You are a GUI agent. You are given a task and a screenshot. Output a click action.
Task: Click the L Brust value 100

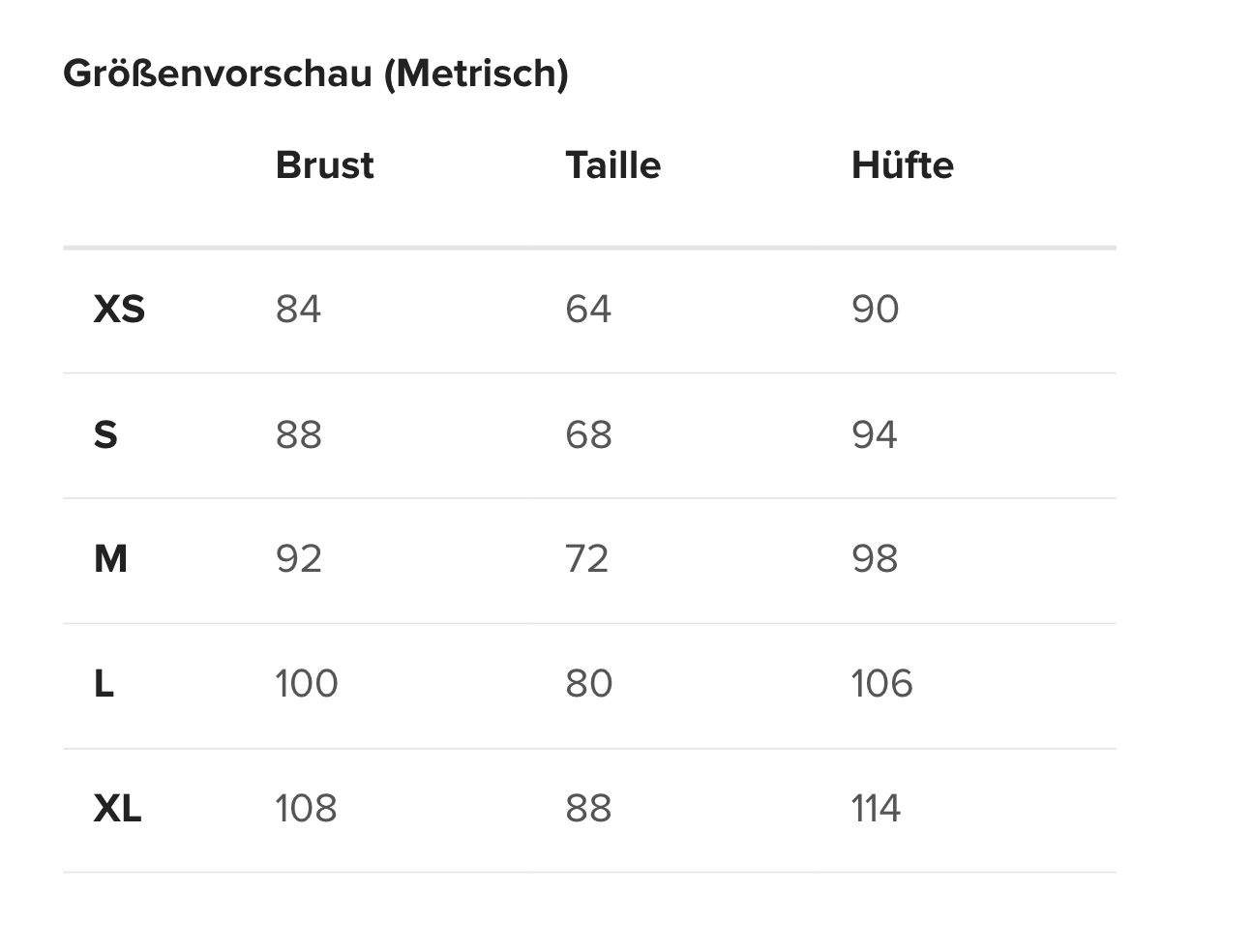(x=307, y=684)
